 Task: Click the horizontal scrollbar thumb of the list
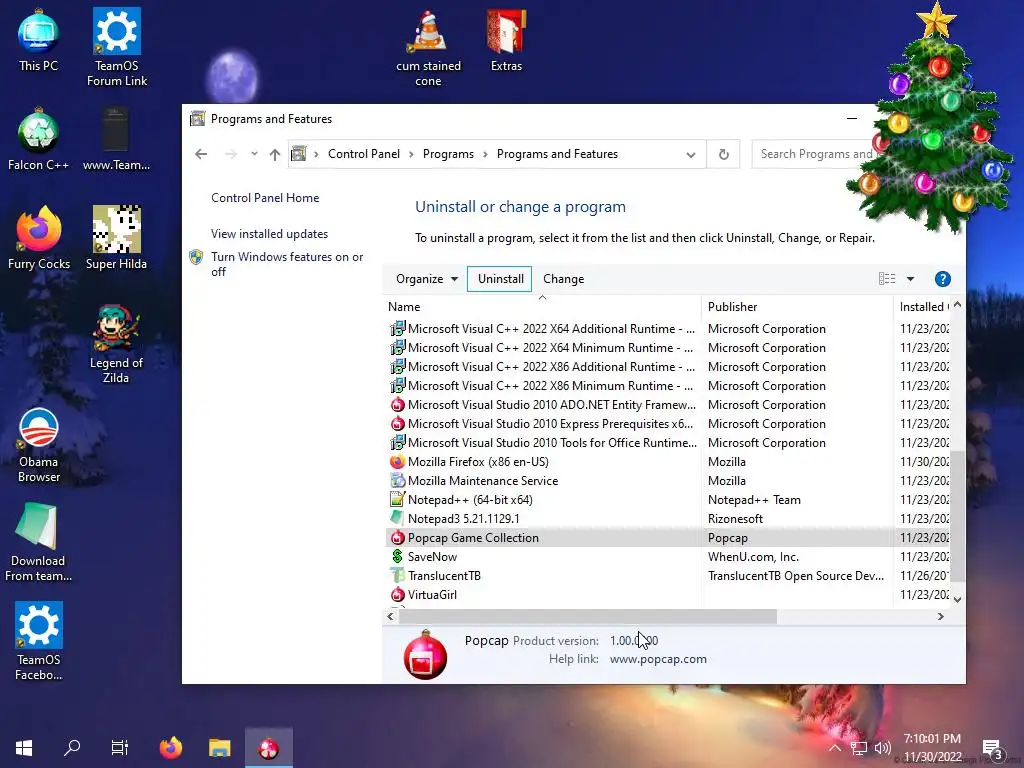588,616
